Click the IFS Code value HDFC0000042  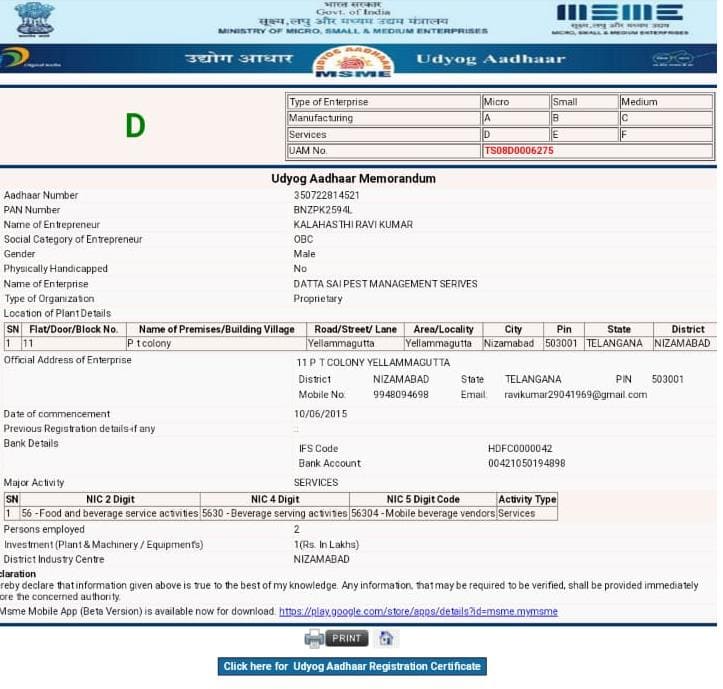pyautogui.click(x=519, y=449)
